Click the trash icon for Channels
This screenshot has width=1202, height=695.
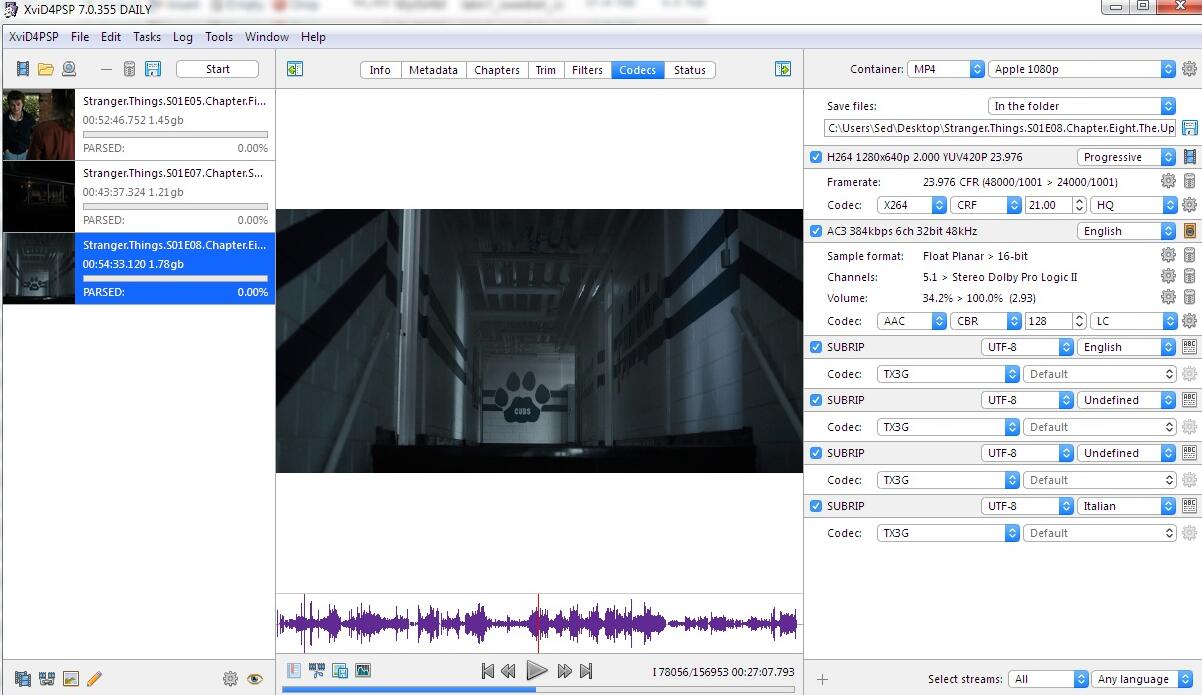(x=1190, y=277)
